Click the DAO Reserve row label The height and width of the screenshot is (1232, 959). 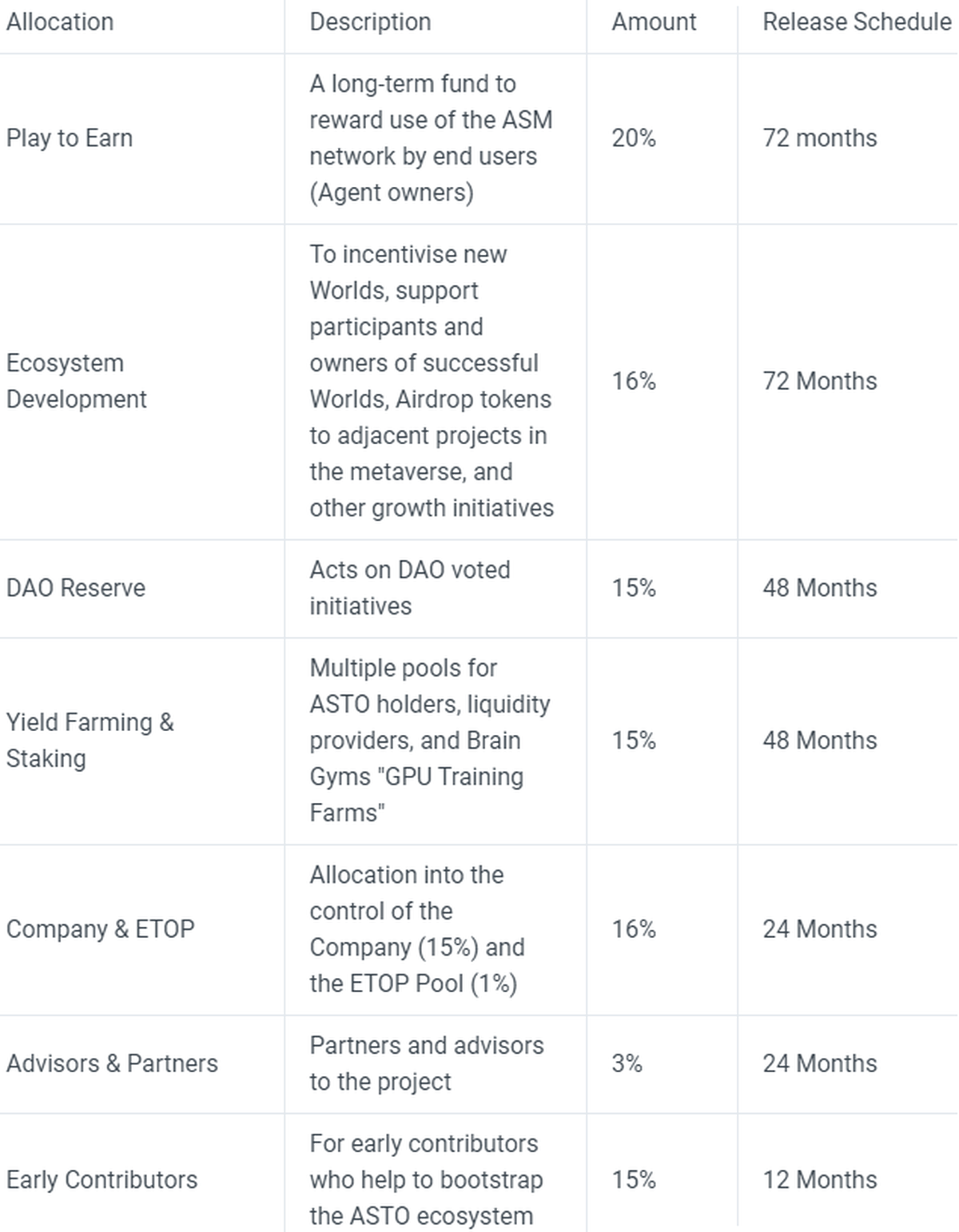(x=76, y=588)
